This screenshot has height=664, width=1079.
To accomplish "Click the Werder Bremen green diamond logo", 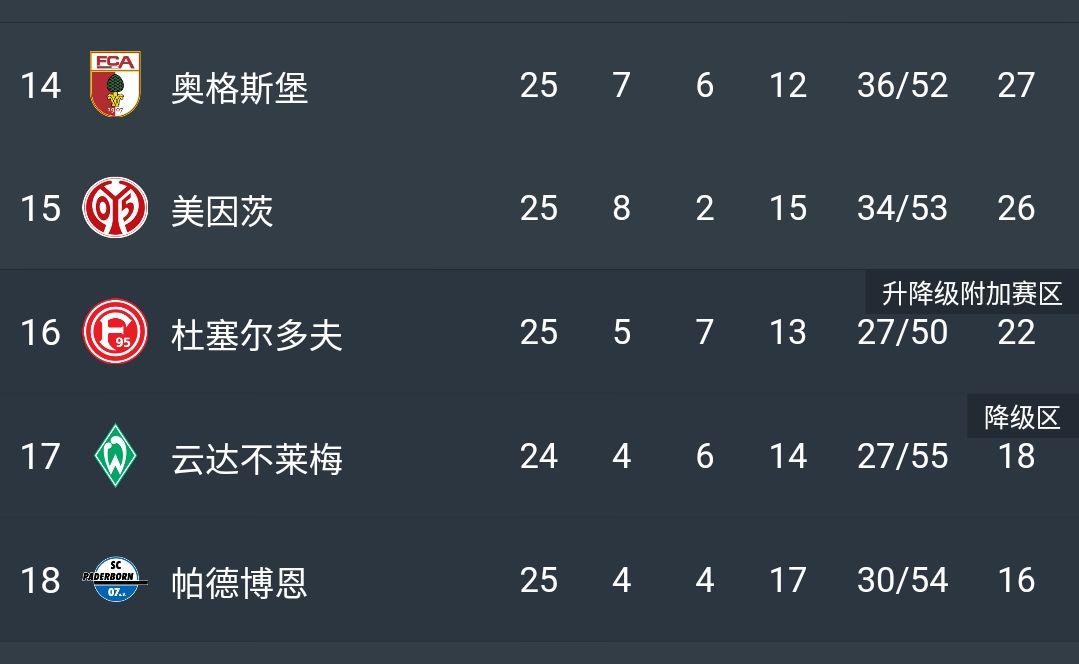I will click(x=117, y=456).
